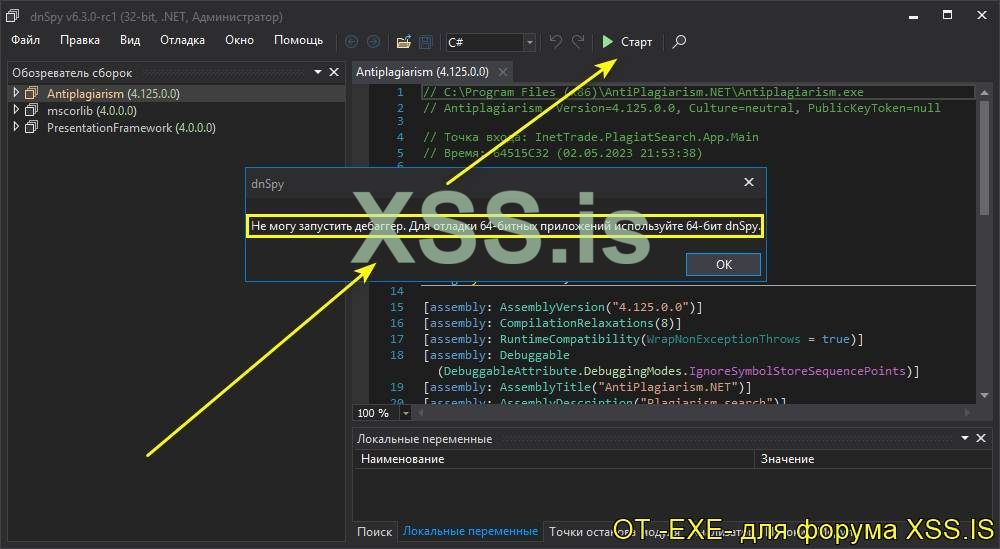Viewport: 1000px width, 549px height.
Task: Click the navigate back arrow in toolbar
Action: point(351,42)
